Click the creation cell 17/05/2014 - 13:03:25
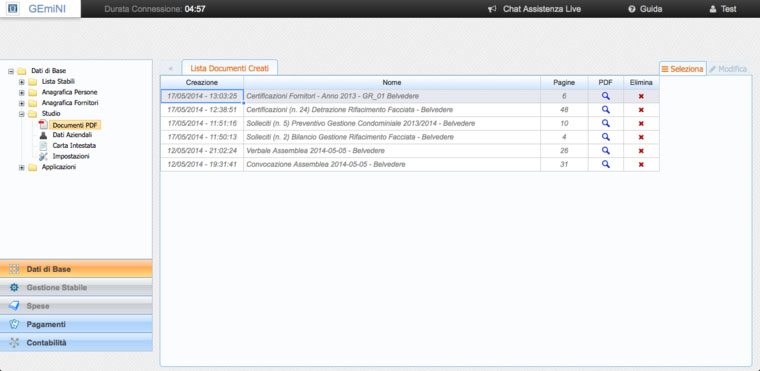 202,96
